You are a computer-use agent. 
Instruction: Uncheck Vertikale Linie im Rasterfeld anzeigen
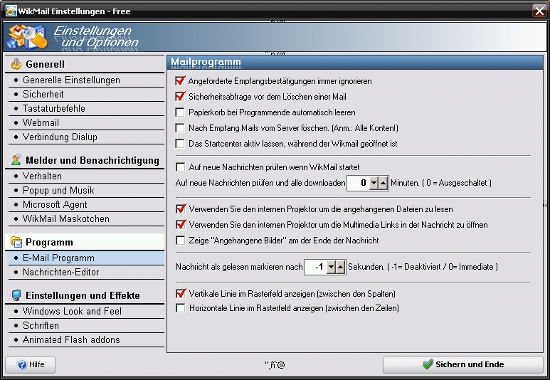point(181,293)
